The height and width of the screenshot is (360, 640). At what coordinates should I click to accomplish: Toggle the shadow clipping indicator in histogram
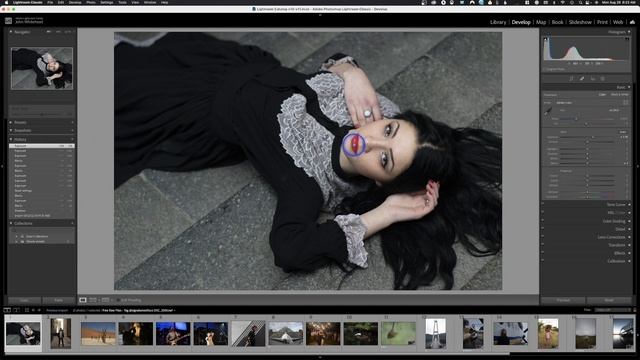[x=546, y=39]
